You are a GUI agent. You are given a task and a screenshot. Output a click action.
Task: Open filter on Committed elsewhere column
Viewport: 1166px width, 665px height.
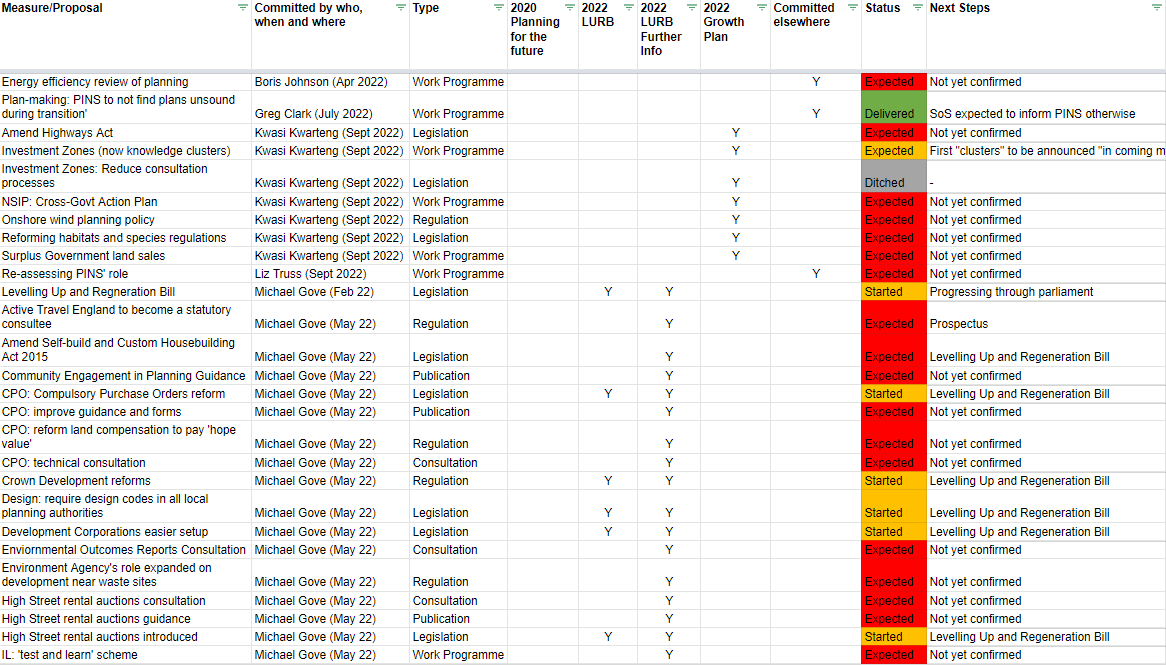(x=853, y=7)
